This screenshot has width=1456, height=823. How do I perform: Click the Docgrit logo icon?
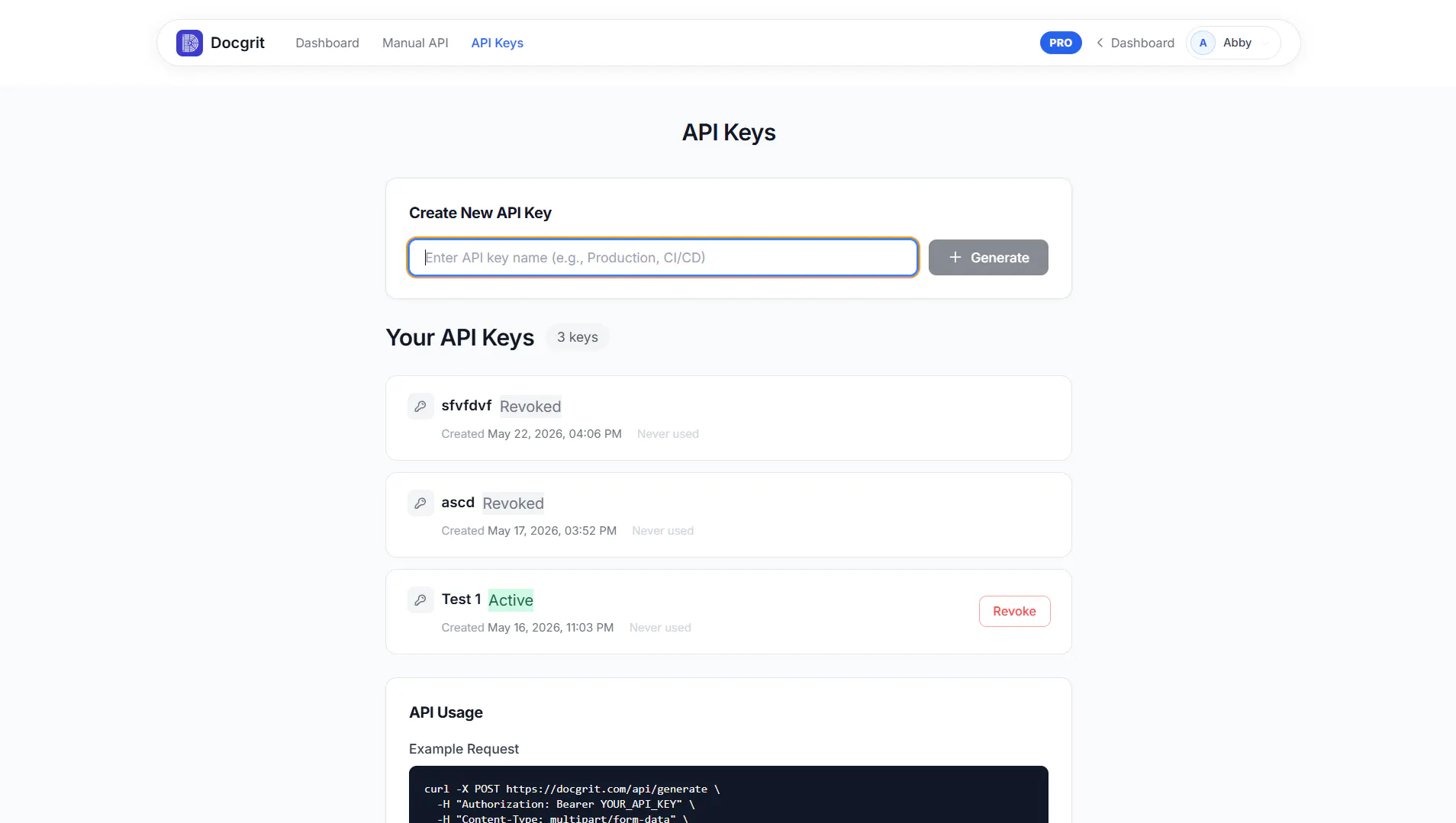click(189, 43)
